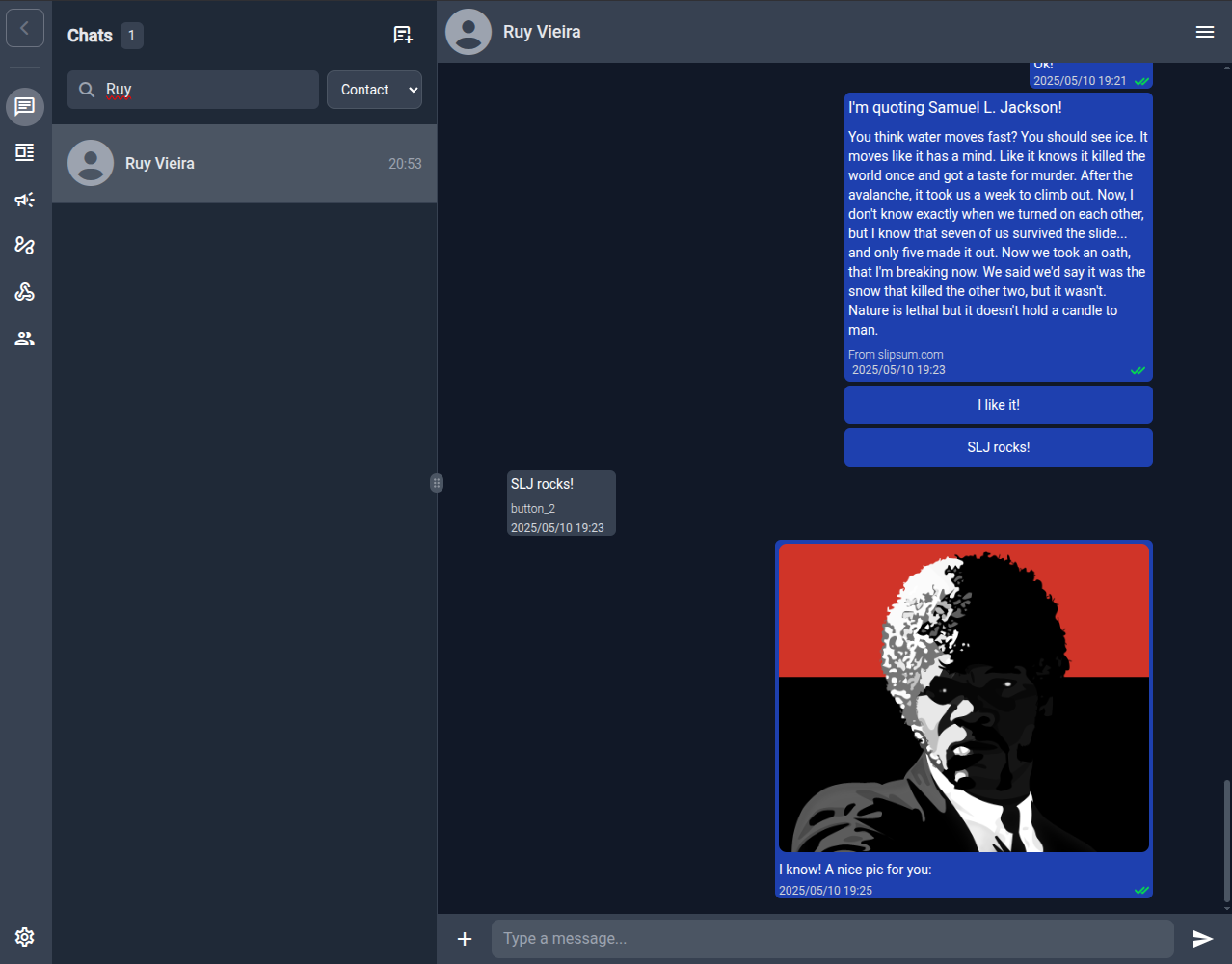Click the 'I like it!' button

(x=998, y=405)
